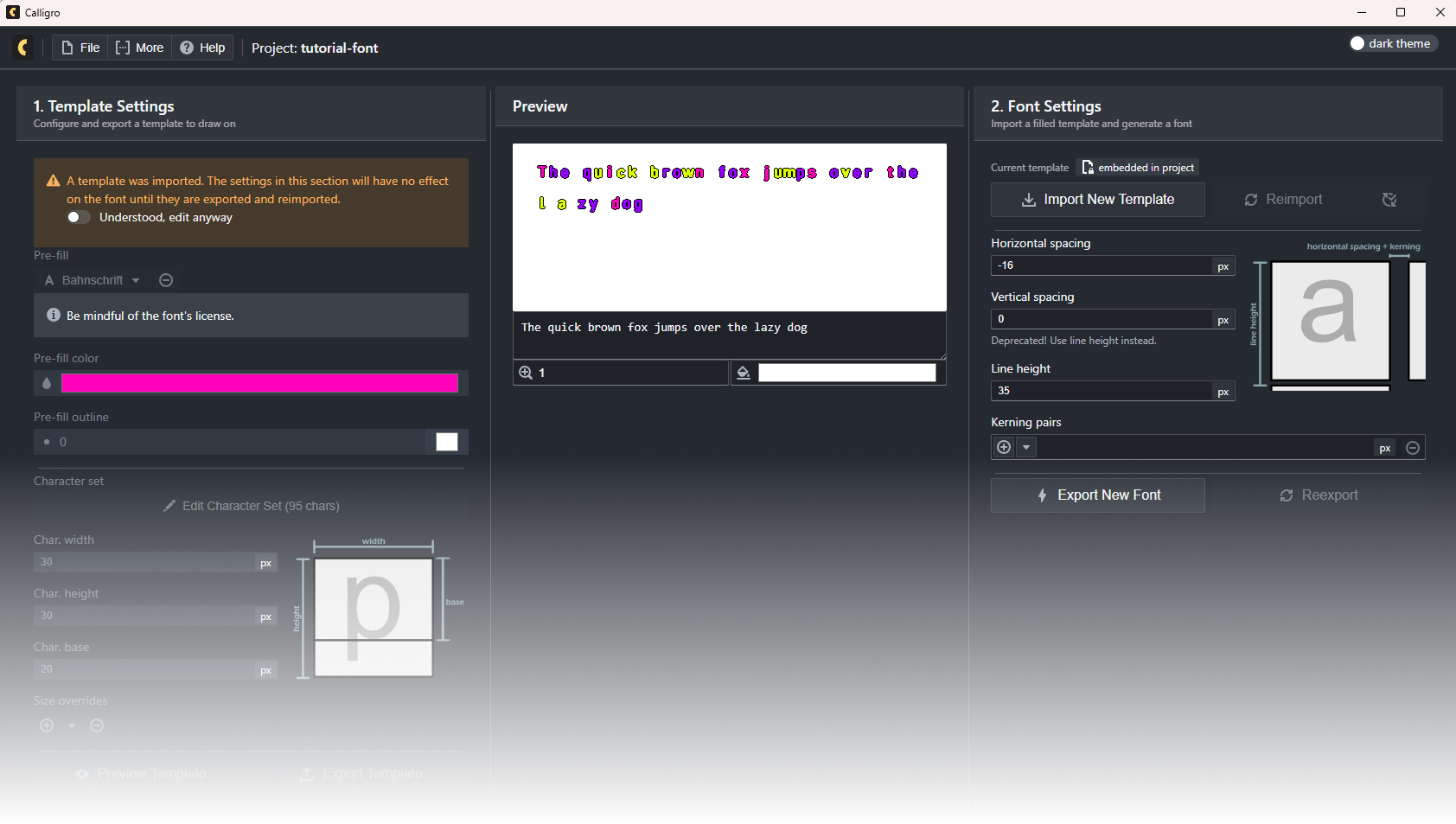Open the background fill color bucket in preview
1456x824 pixels.
744,373
